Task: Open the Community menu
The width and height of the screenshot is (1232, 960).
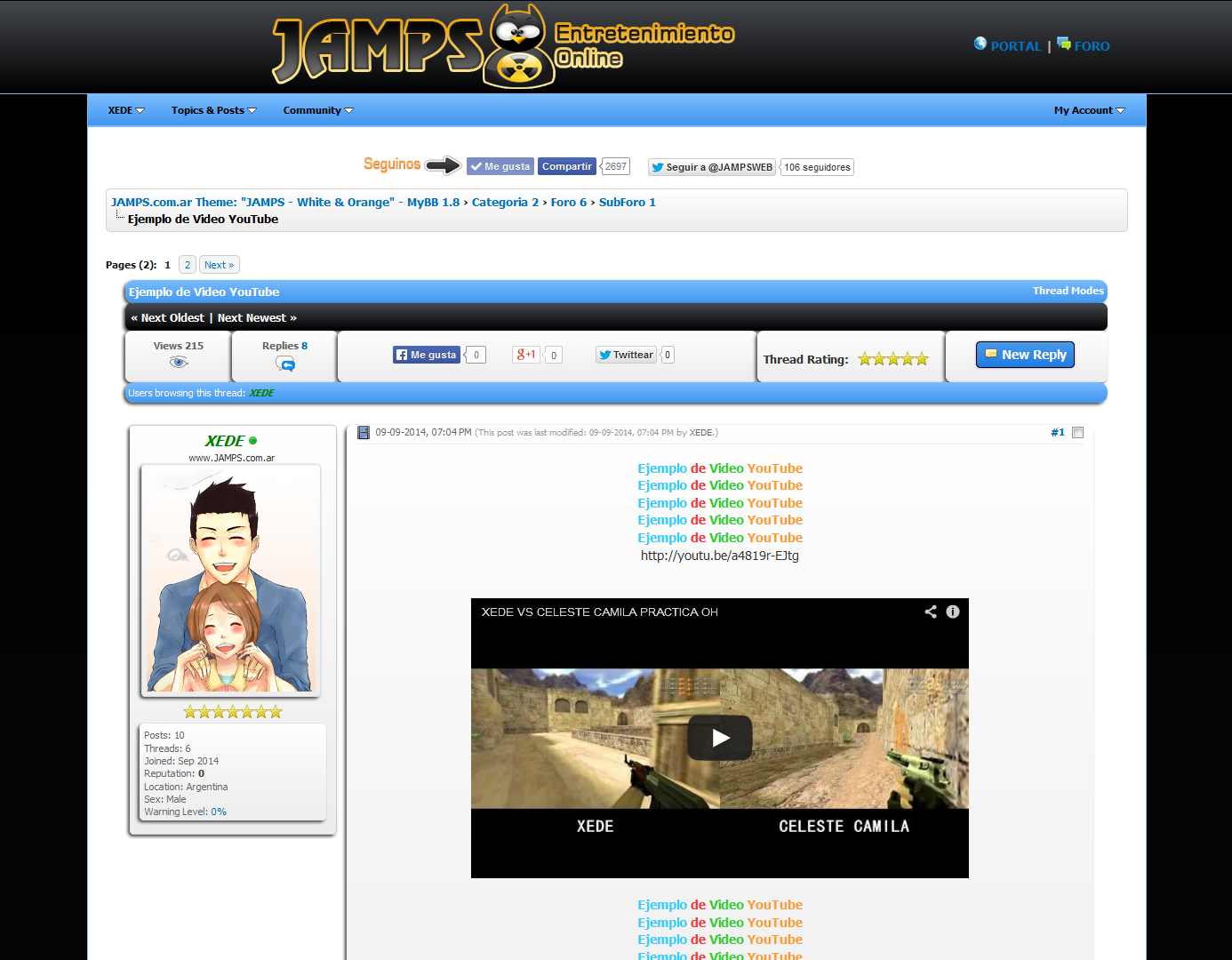Action: (x=317, y=110)
